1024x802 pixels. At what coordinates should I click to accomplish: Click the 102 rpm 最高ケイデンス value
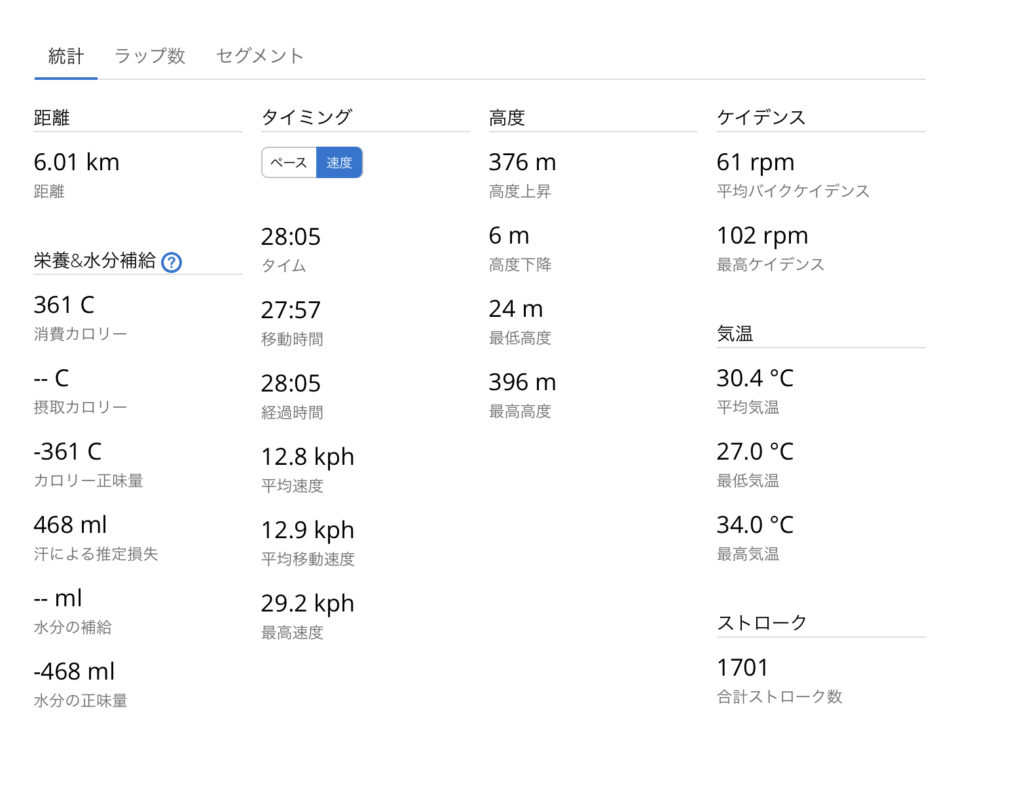click(x=762, y=236)
